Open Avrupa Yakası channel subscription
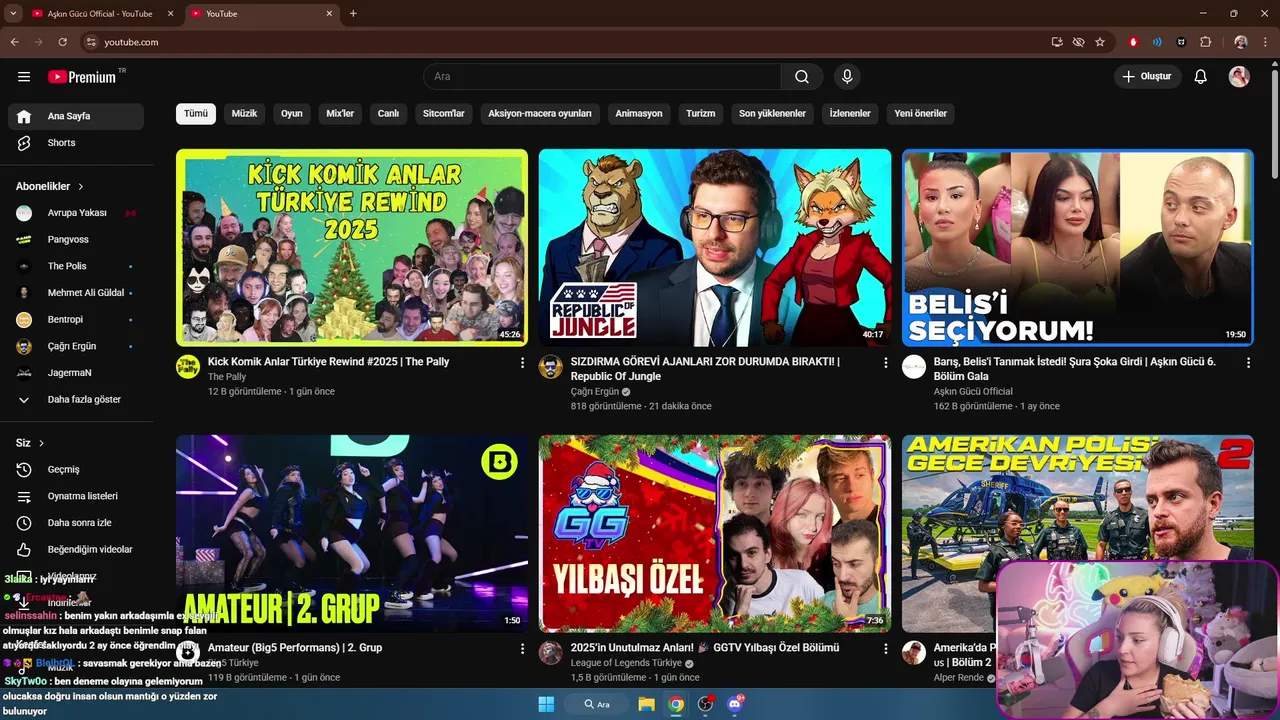This screenshot has height=720, width=1280. [x=76, y=213]
